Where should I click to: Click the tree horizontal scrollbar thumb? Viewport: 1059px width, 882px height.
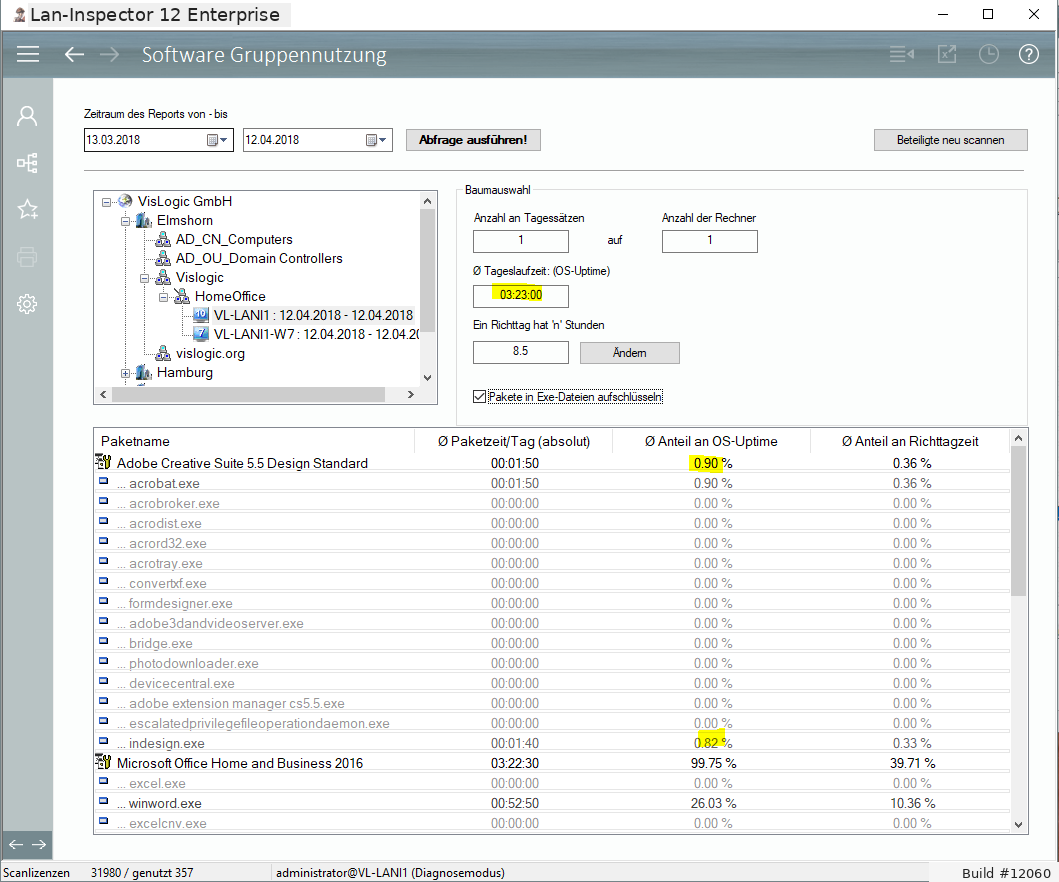(248, 394)
